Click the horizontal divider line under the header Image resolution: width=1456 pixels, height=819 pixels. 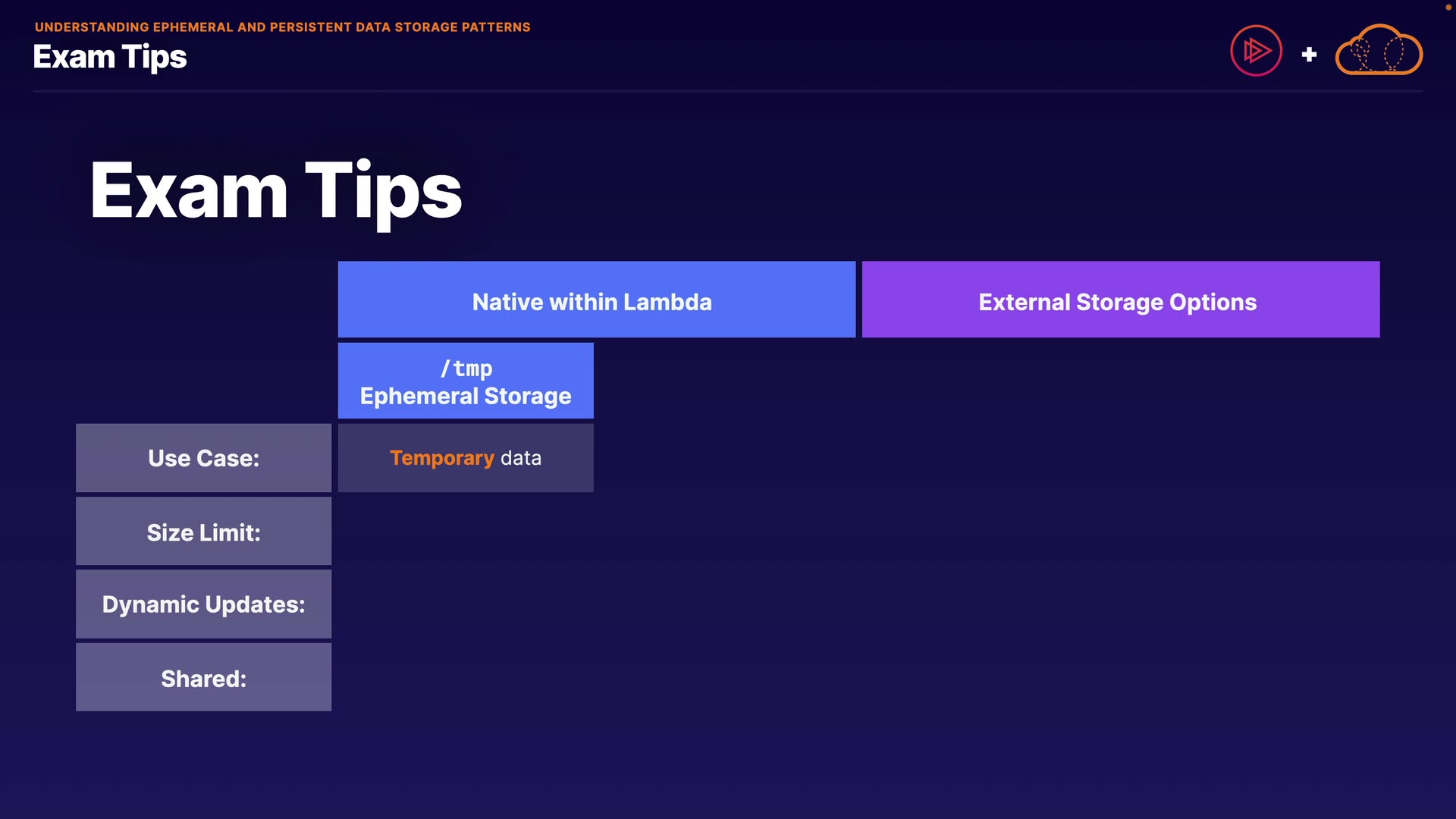point(727,91)
